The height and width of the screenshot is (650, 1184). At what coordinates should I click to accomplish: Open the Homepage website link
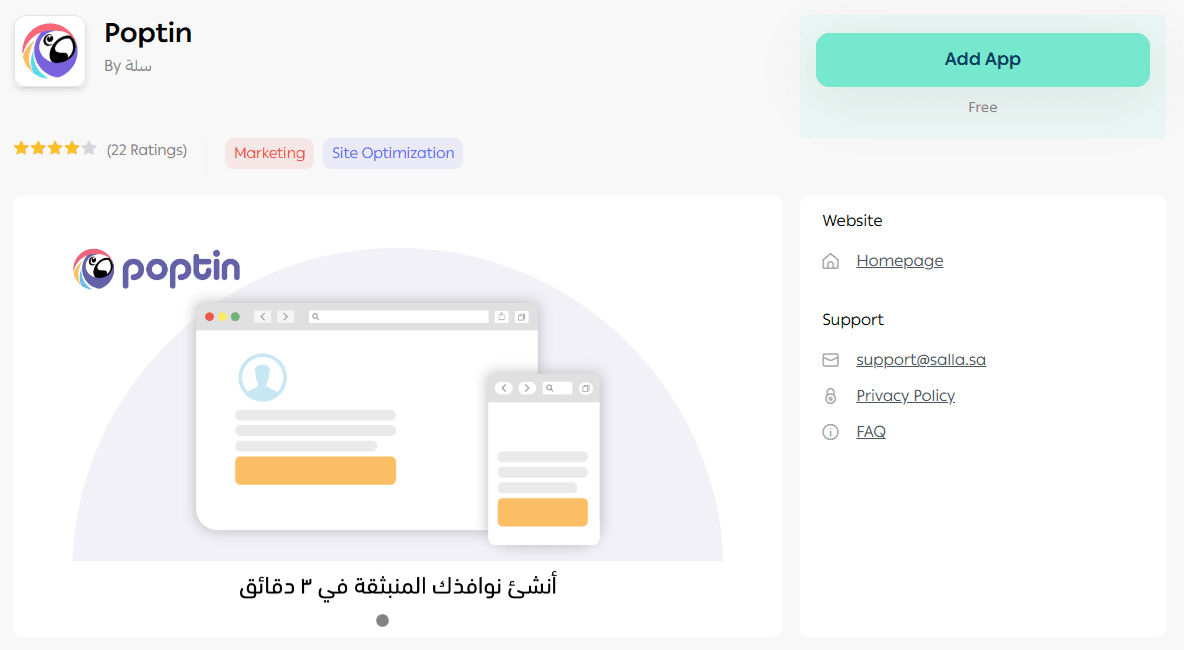[x=899, y=261]
